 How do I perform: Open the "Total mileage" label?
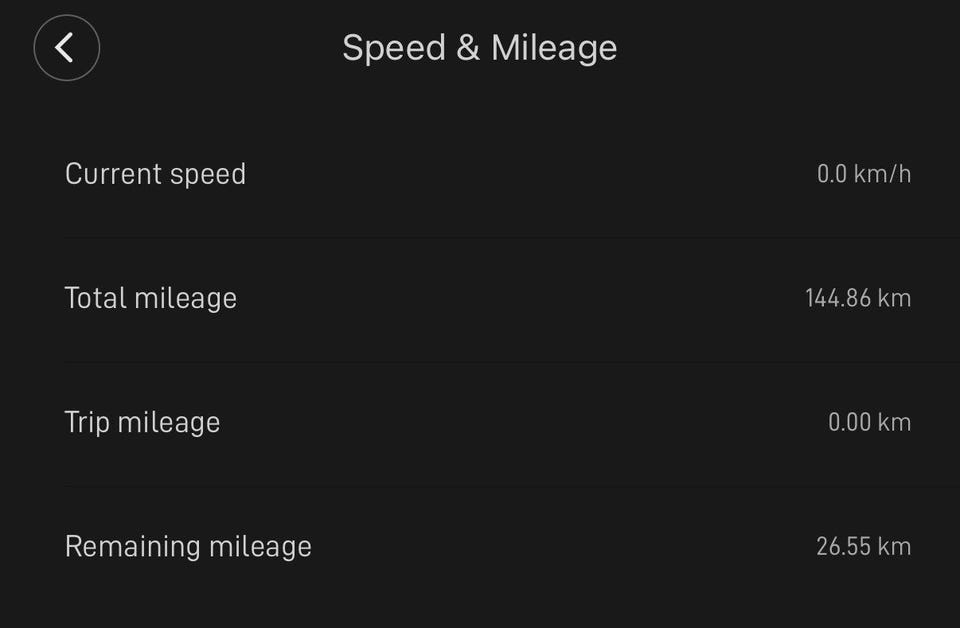pos(151,298)
